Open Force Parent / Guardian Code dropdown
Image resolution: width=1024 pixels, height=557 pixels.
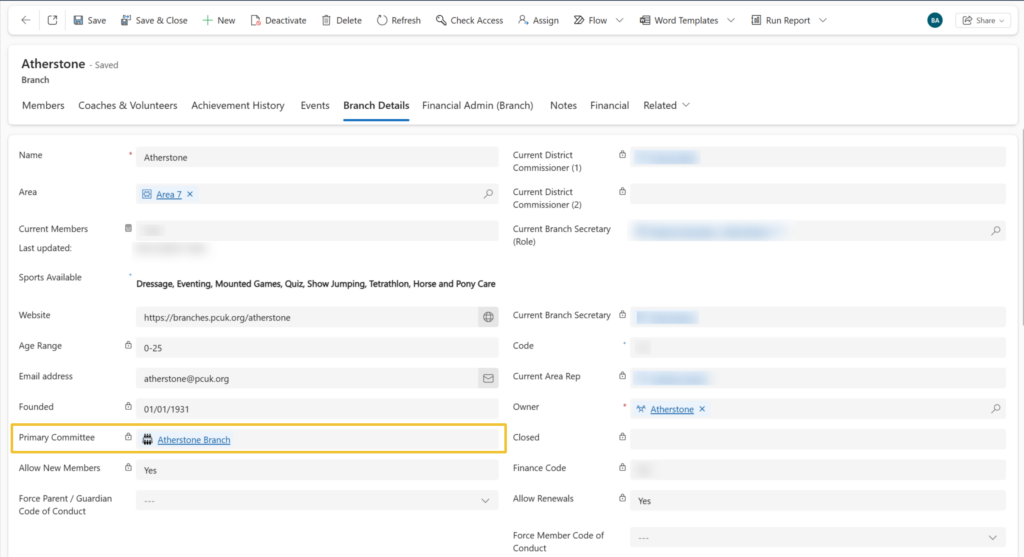click(486, 500)
